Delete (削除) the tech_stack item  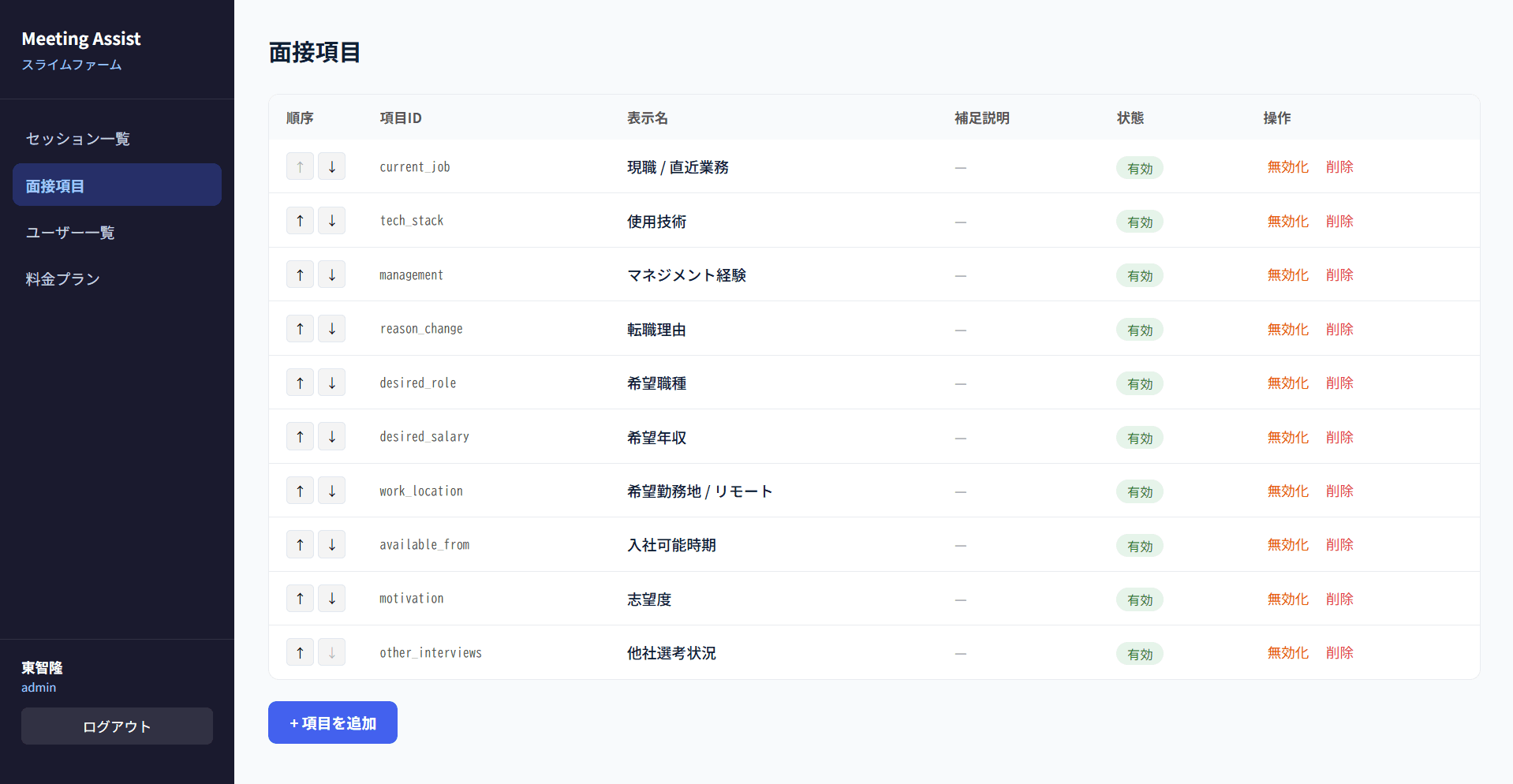(x=1339, y=222)
